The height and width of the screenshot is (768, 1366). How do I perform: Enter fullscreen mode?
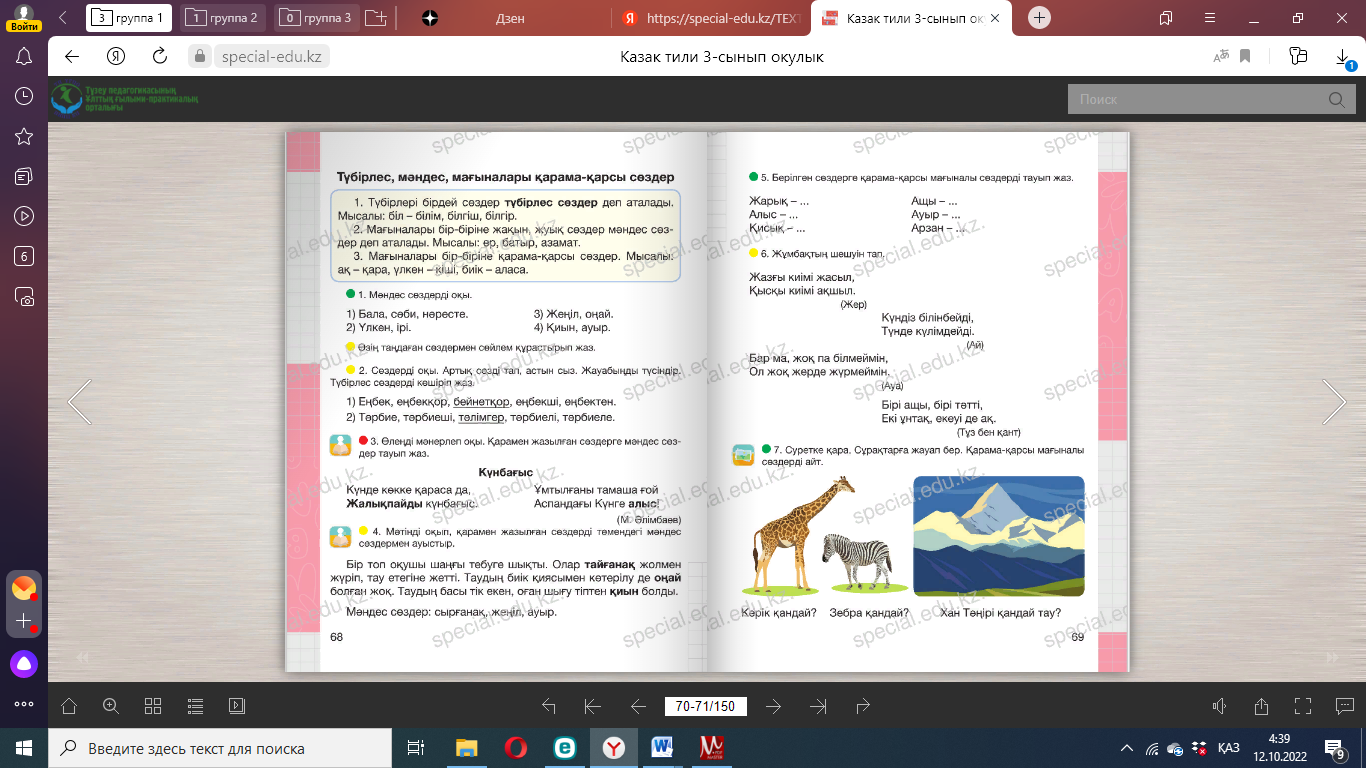[x=1303, y=706]
